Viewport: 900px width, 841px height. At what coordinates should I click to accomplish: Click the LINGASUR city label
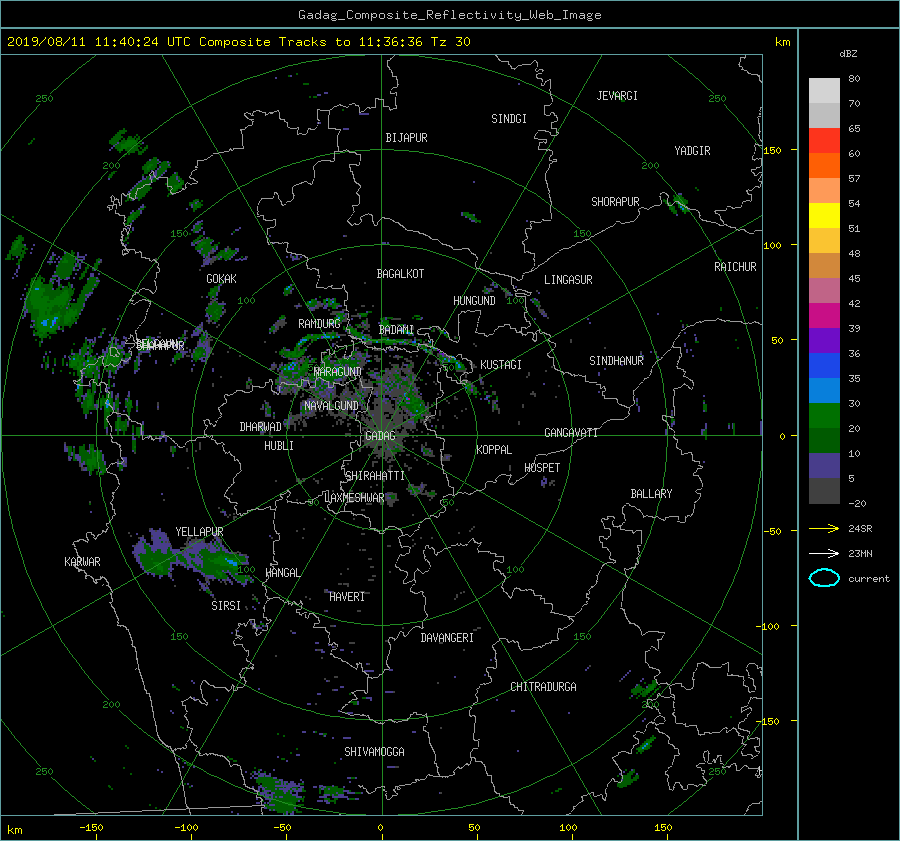(x=568, y=280)
